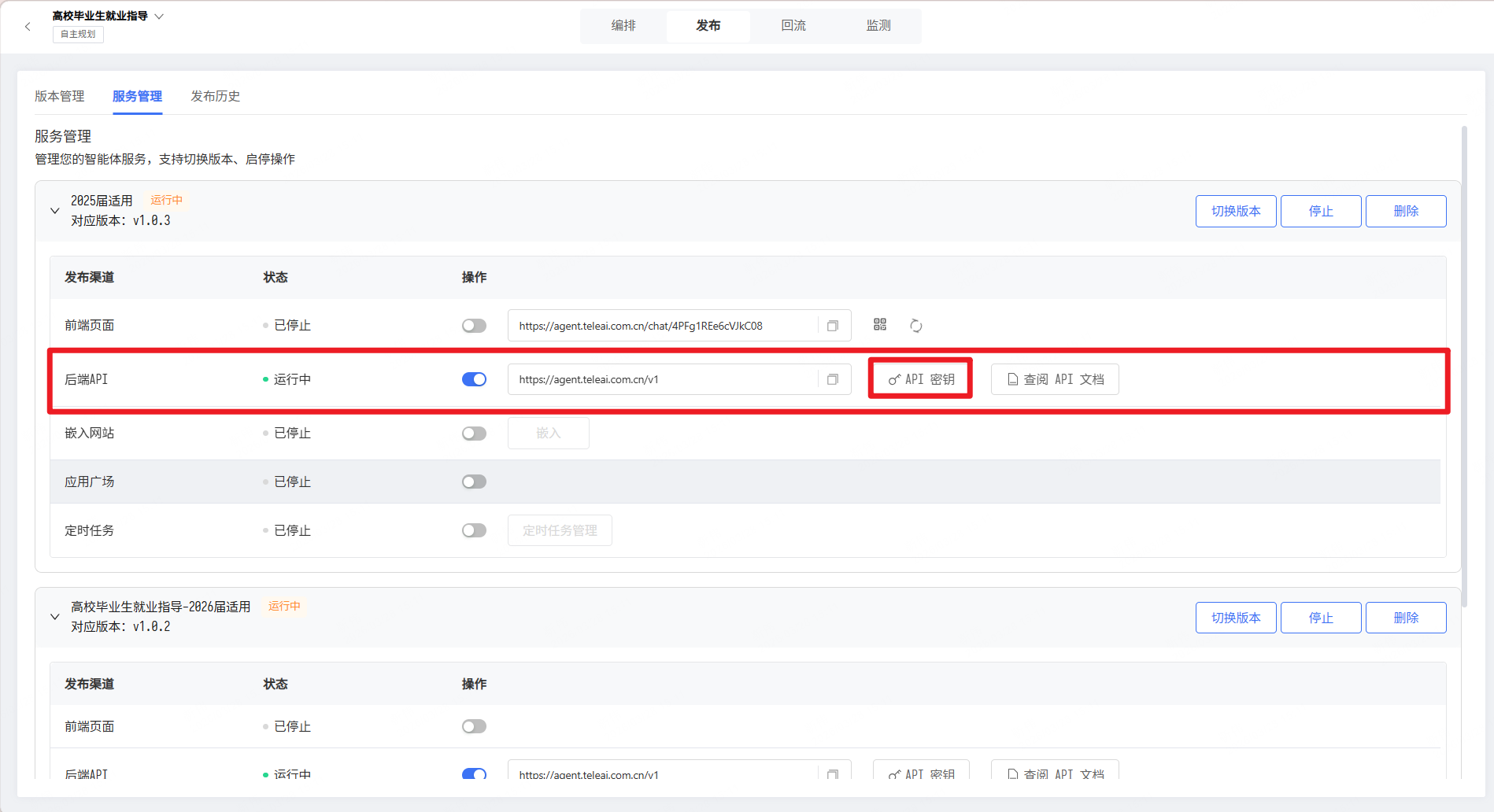Click 停止 for 2025届适用 service
This screenshot has width=1494, height=812.
1321,211
